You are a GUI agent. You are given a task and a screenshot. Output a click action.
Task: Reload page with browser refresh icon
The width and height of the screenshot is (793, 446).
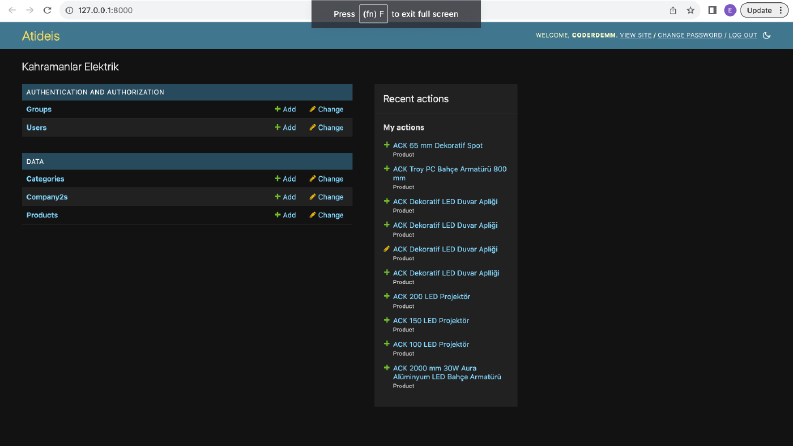pos(47,10)
